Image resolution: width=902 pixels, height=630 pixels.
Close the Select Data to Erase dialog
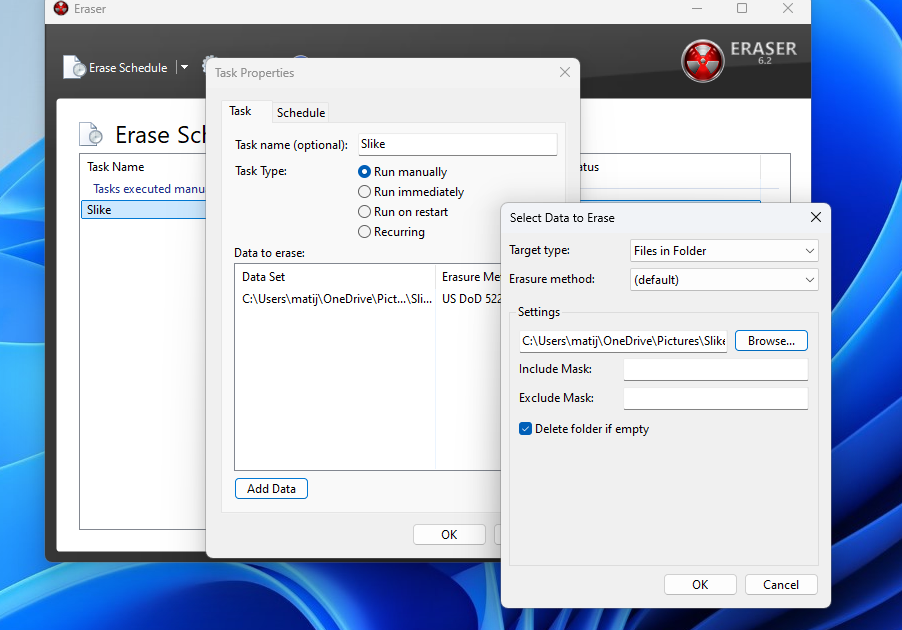(x=815, y=217)
